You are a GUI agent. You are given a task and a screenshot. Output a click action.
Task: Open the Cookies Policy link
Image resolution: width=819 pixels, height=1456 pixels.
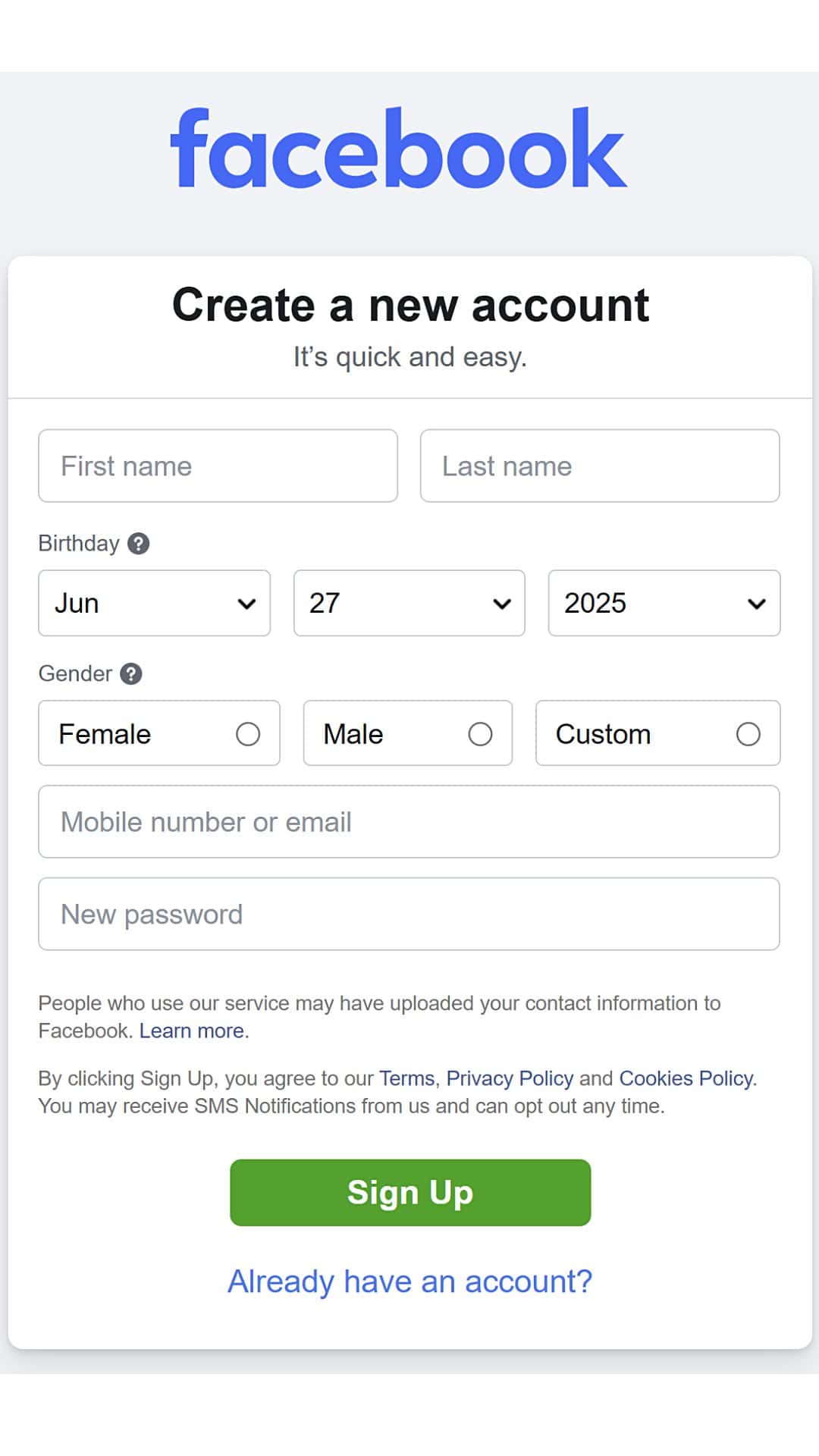(x=685, y=1078)
